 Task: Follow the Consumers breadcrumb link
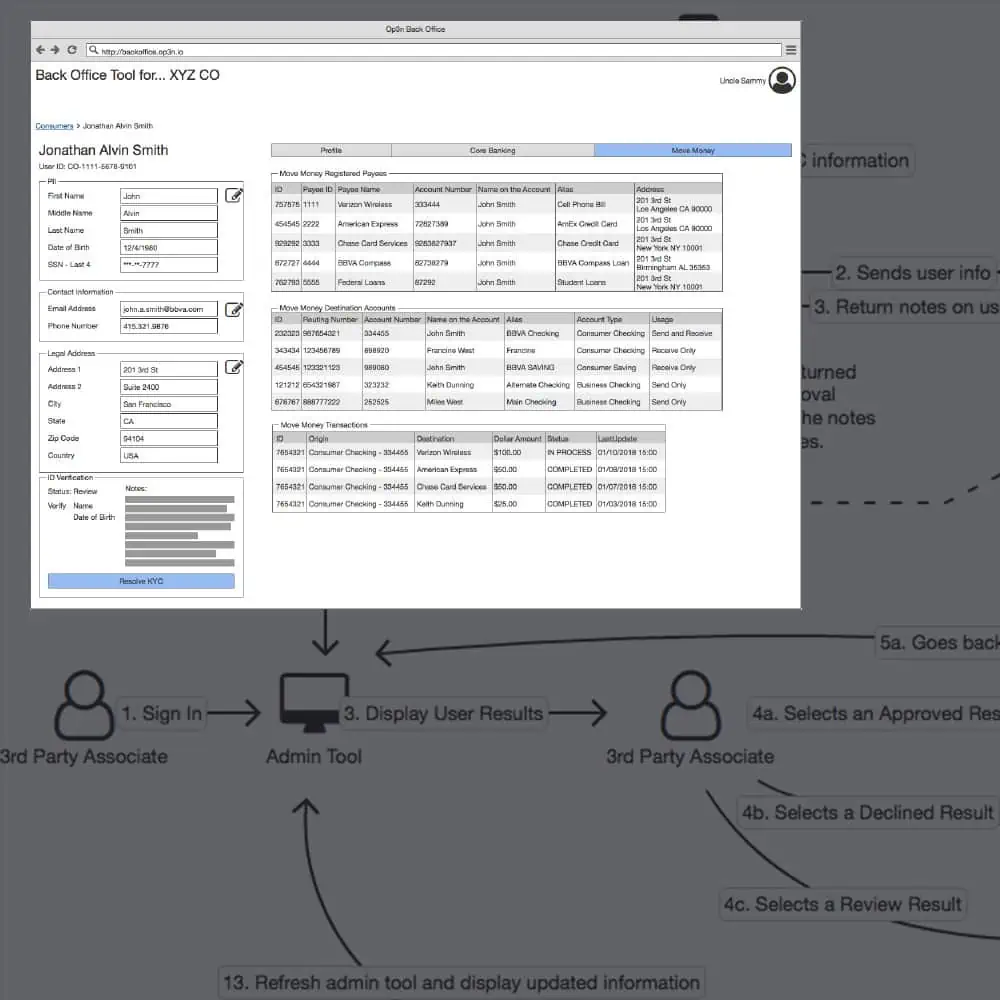pos(54,126)
